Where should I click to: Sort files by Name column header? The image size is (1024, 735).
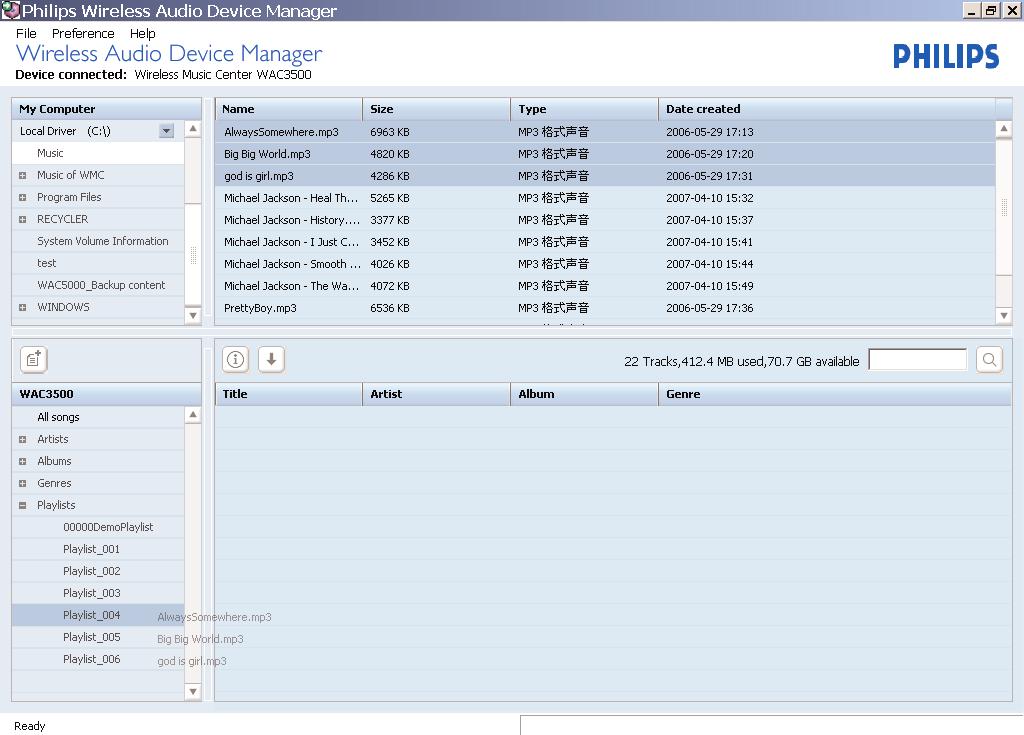289,109
